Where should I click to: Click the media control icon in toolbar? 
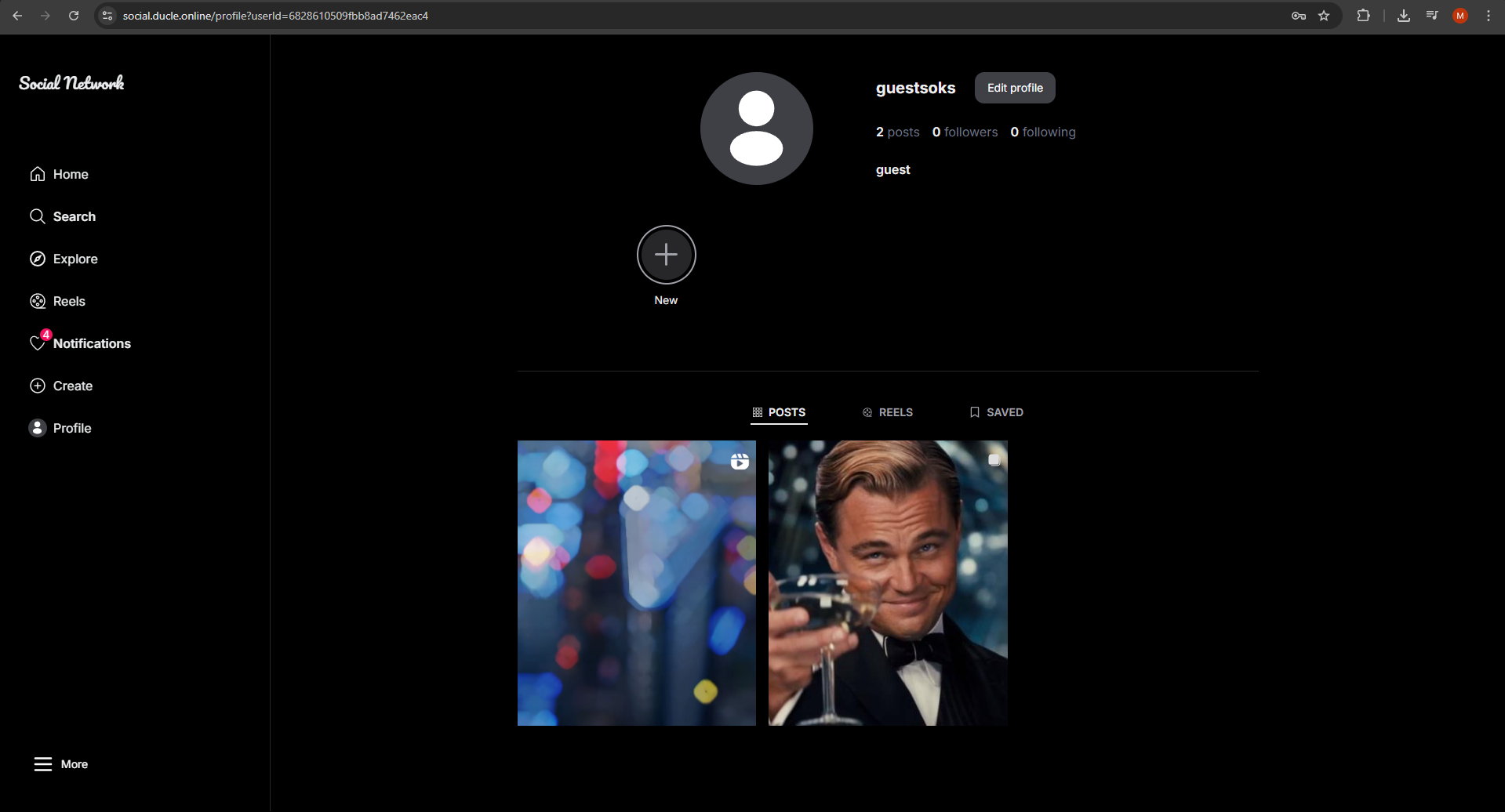(1432, 16)
